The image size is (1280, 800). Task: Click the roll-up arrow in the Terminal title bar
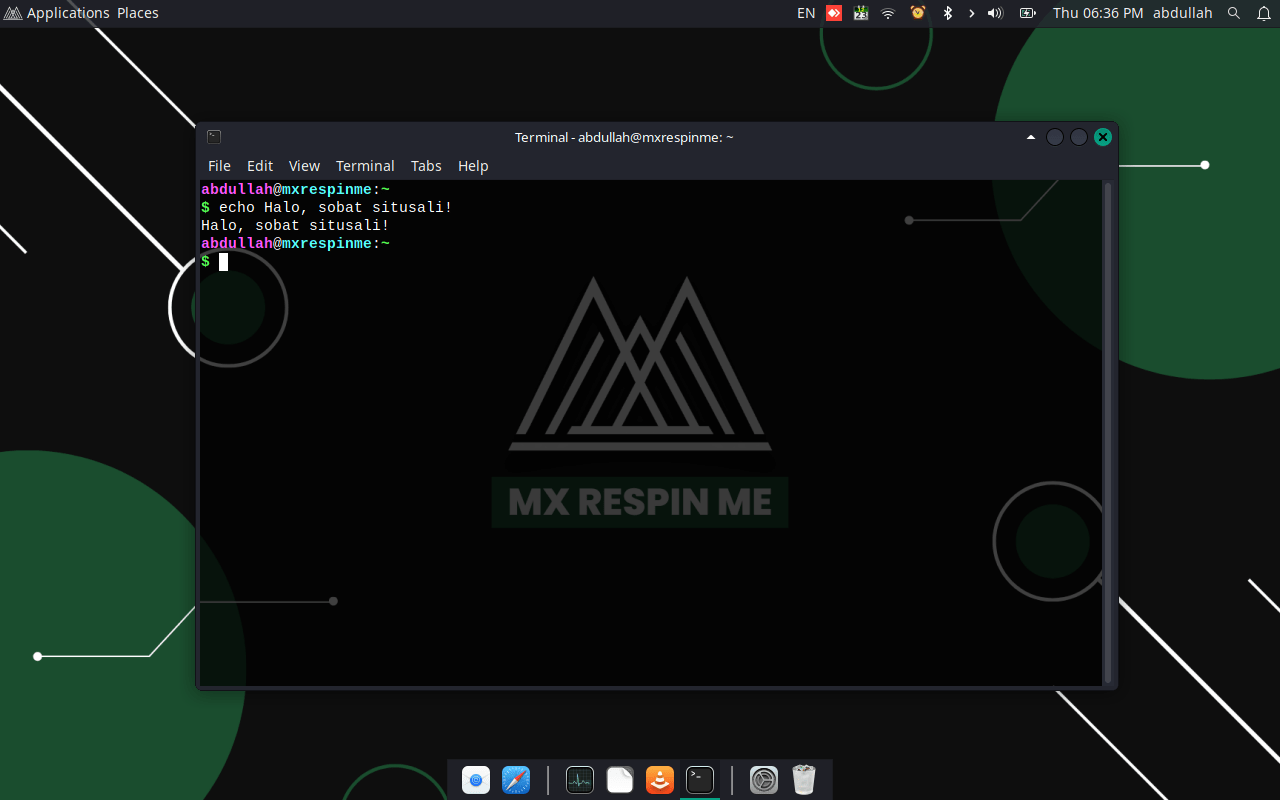coord(1031,137)
